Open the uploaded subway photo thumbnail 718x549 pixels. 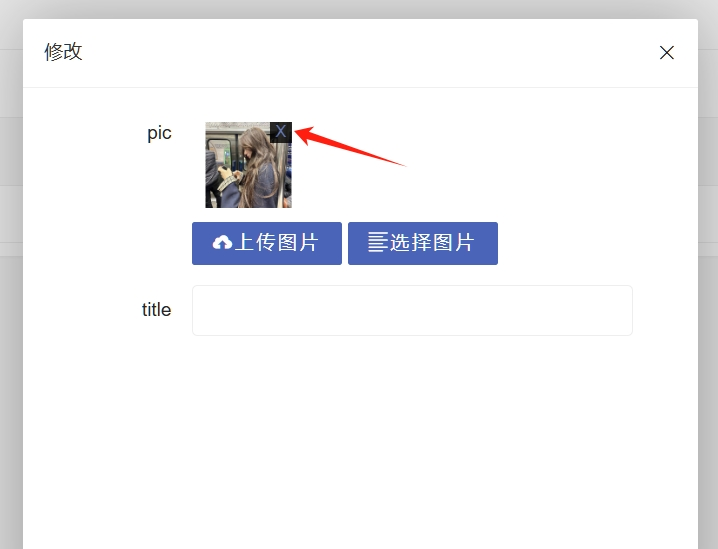click(248, 165)
